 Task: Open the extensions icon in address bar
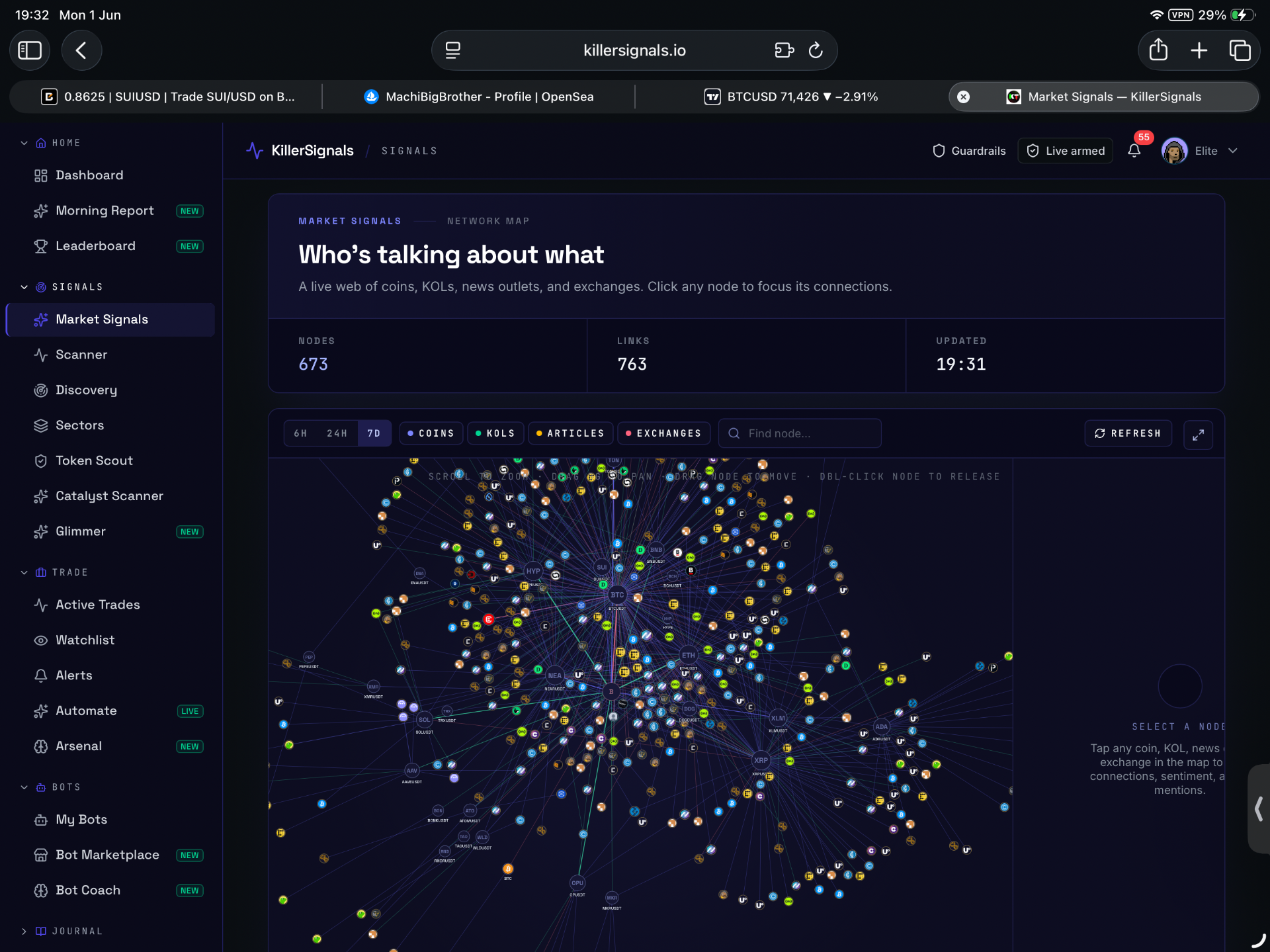(x=784, y=50)
